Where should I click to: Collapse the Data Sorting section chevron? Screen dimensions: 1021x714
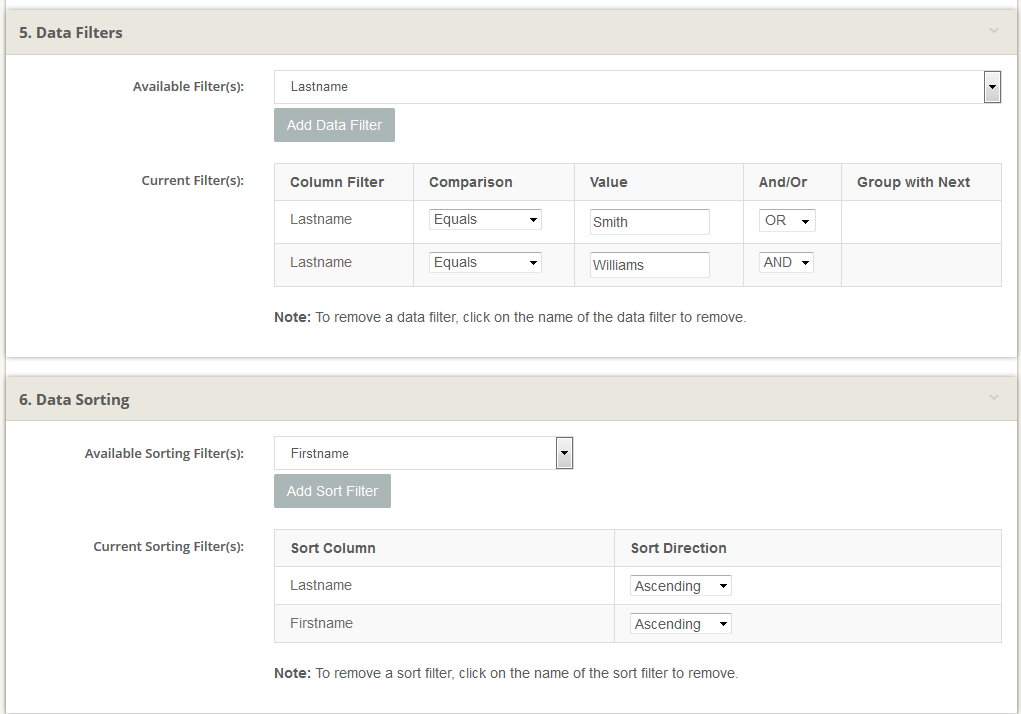pyautogui.click(x=993, y=398)
